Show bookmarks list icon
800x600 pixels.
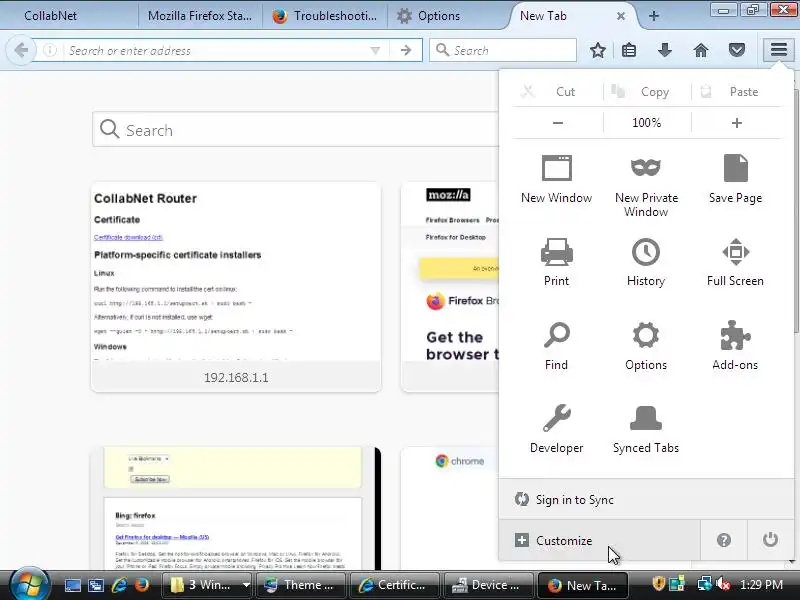pyautogui.click(x=629, y=50)
